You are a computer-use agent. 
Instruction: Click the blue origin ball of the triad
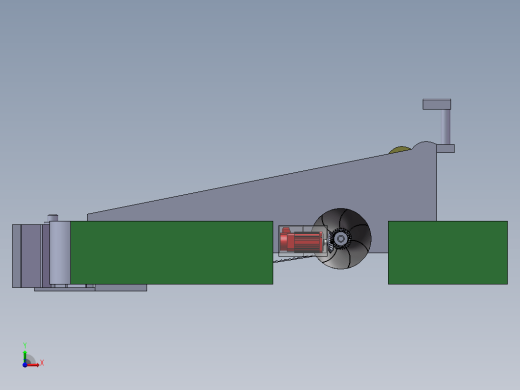[x=25, y=365]
